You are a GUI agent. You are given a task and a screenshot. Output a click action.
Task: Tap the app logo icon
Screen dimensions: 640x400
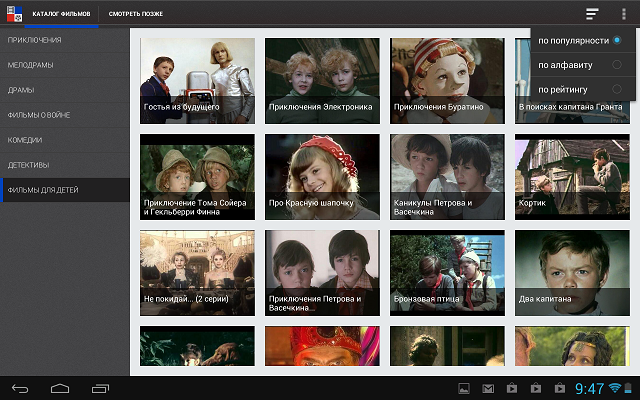click(15, 14)
